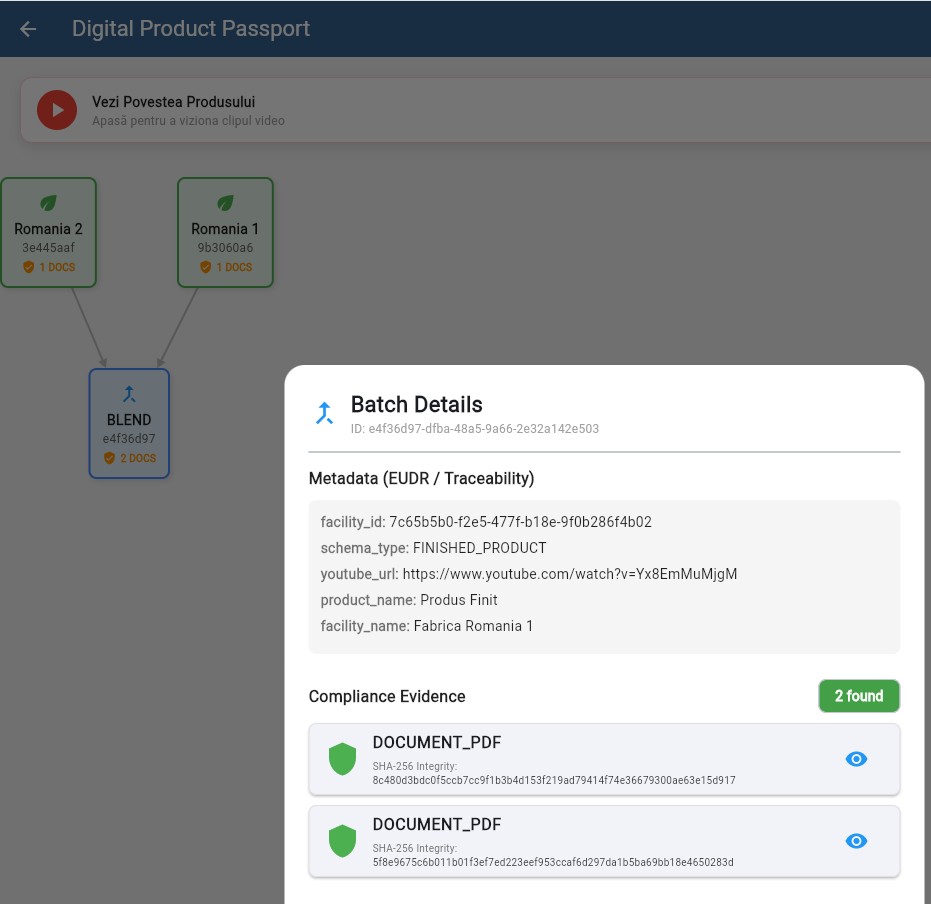
Task: Play the product story video
Action: tap(57, 110)
